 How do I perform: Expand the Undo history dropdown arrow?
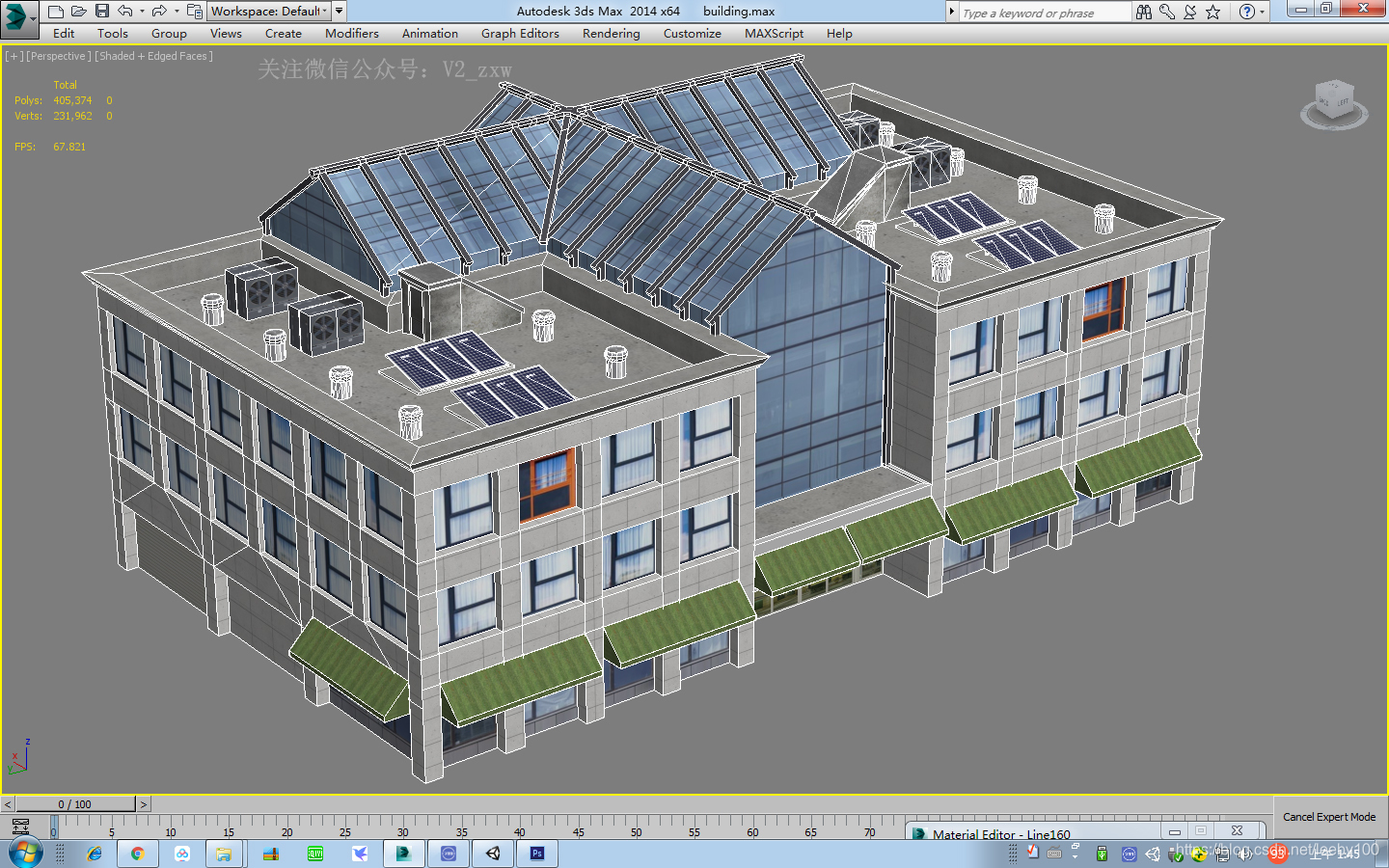142,12
